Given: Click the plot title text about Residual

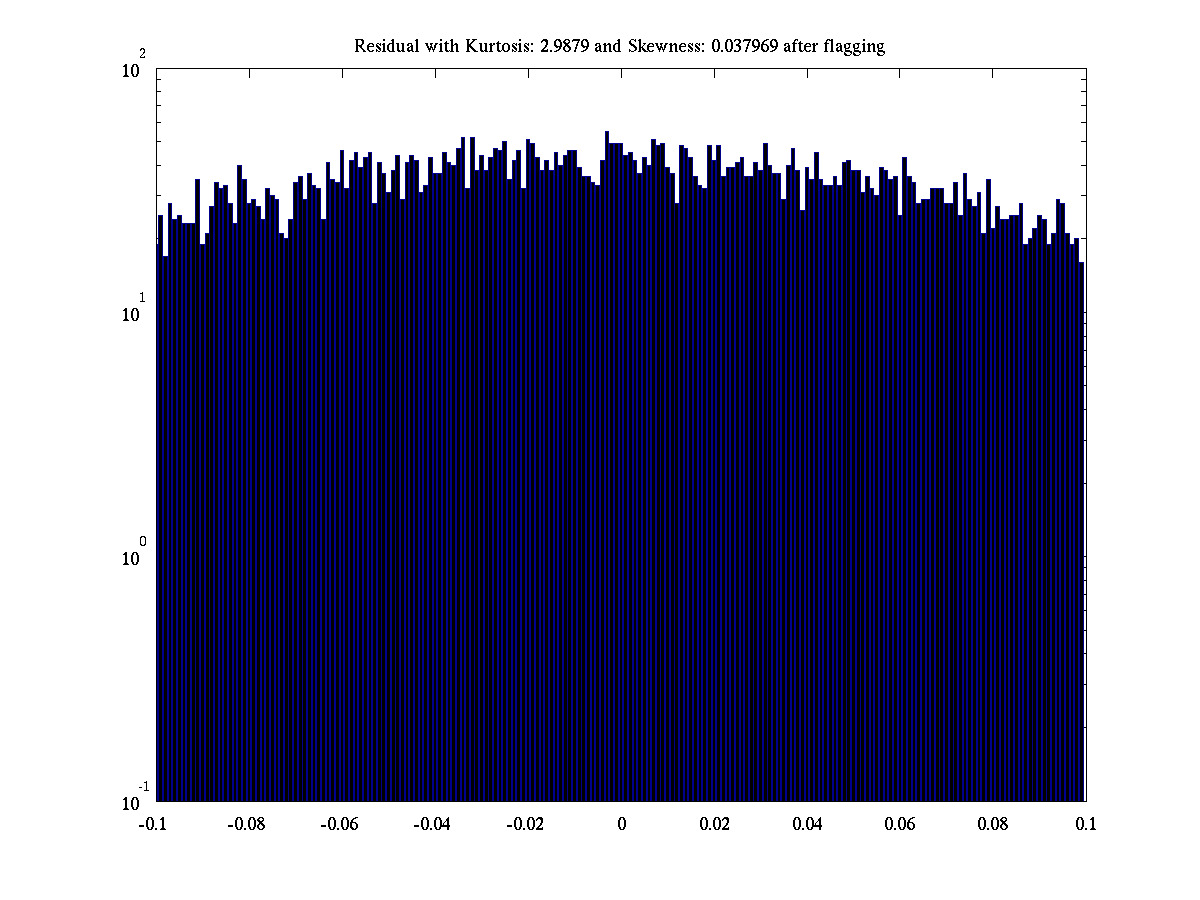Looking at the screenshot, I should click(619, 46).
